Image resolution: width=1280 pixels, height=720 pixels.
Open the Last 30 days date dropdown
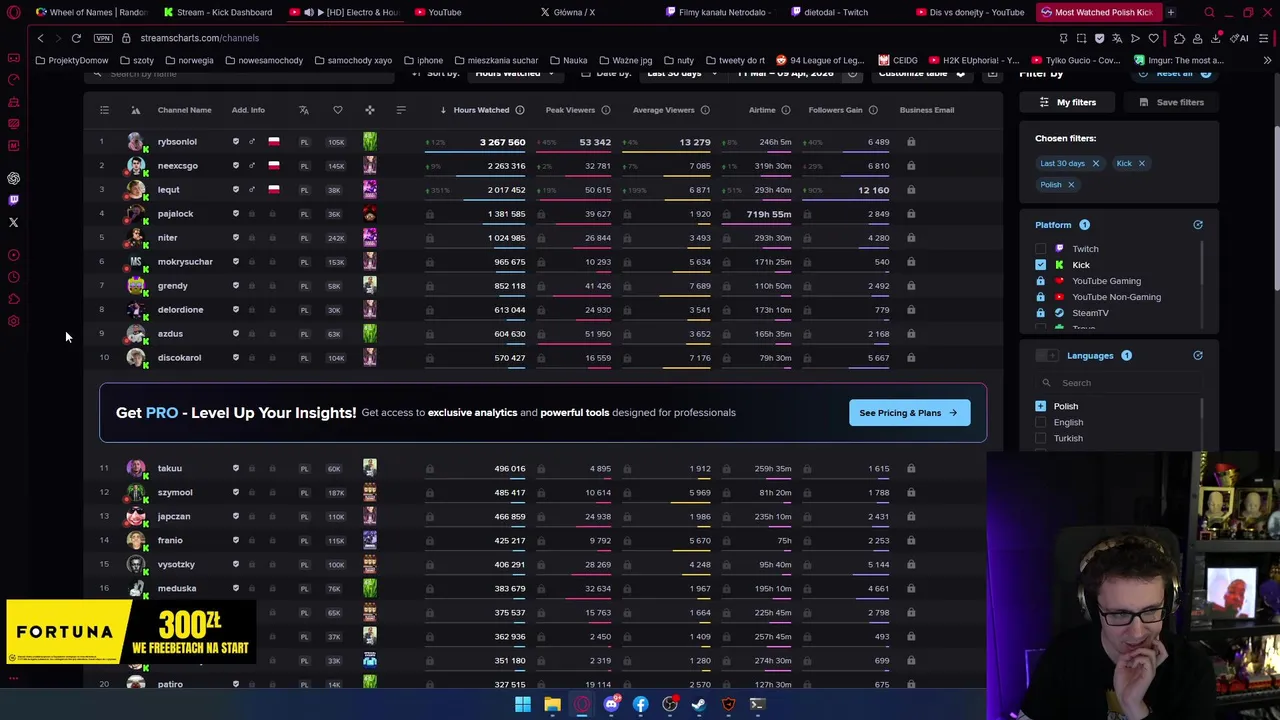(682, 75)
